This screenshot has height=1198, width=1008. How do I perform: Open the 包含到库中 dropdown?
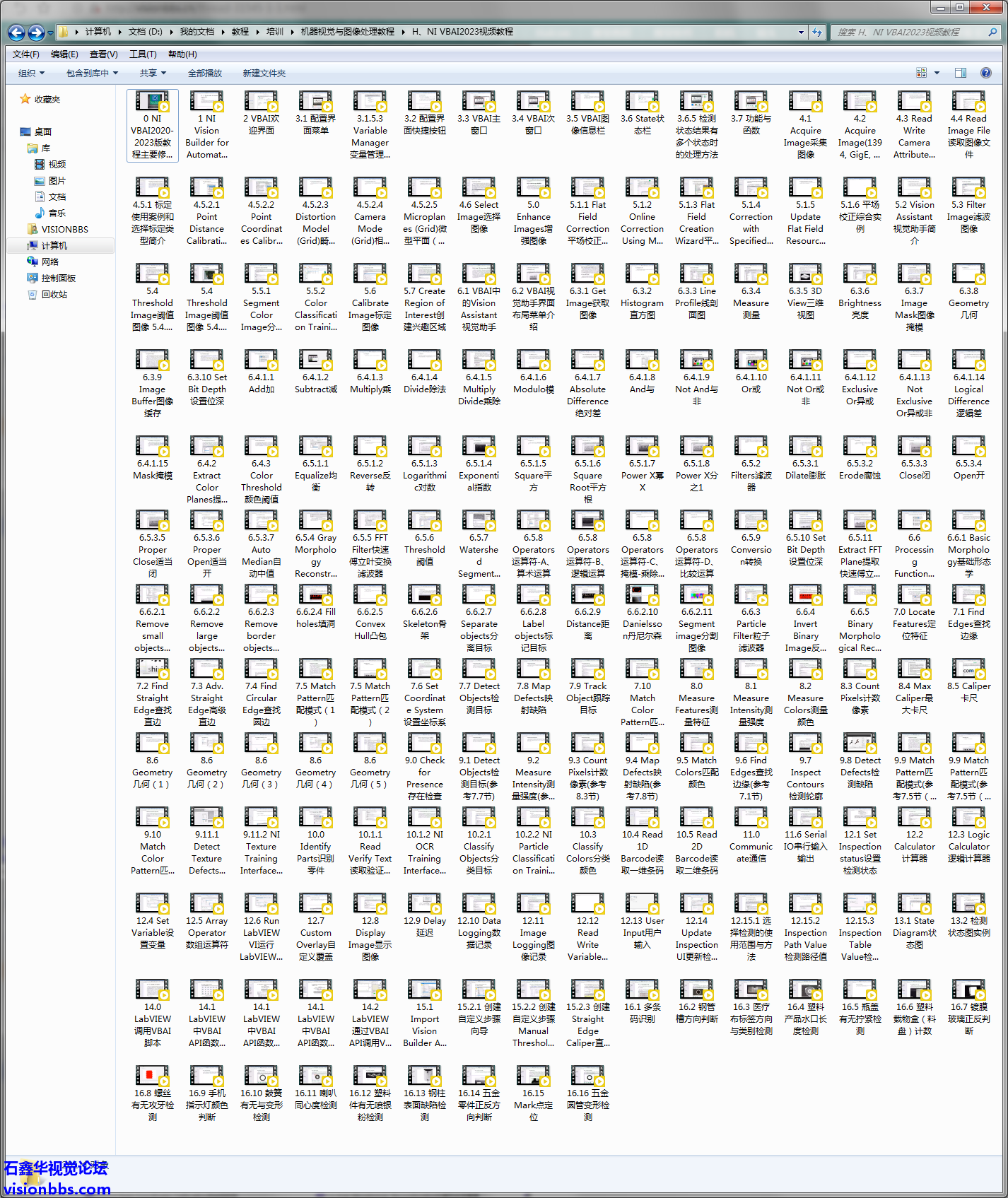click(x=92, y=73)
